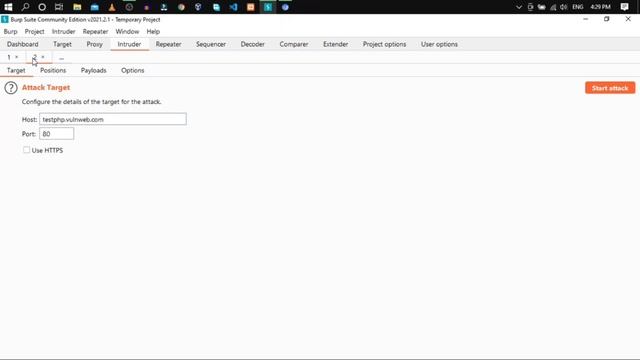Open the Windows Start menu

tap(8, 7)
